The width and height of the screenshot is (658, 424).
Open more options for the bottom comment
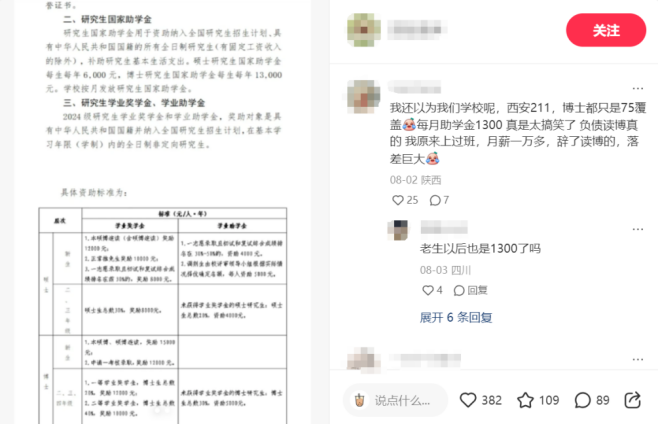tap(637, 359)
